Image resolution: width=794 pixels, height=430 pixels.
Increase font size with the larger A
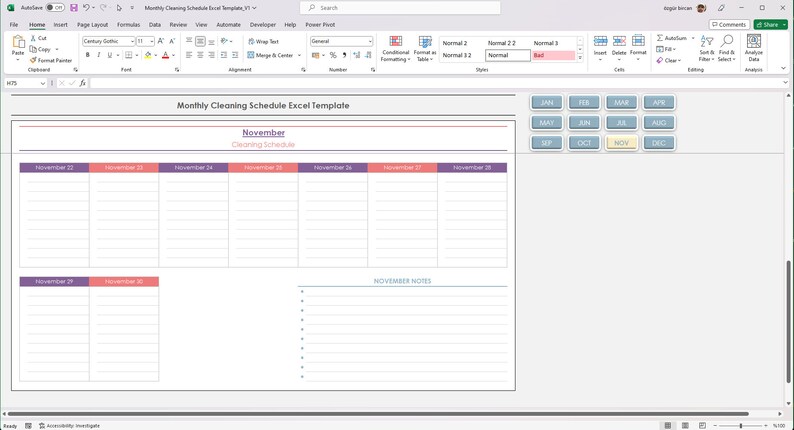(161, 41)
